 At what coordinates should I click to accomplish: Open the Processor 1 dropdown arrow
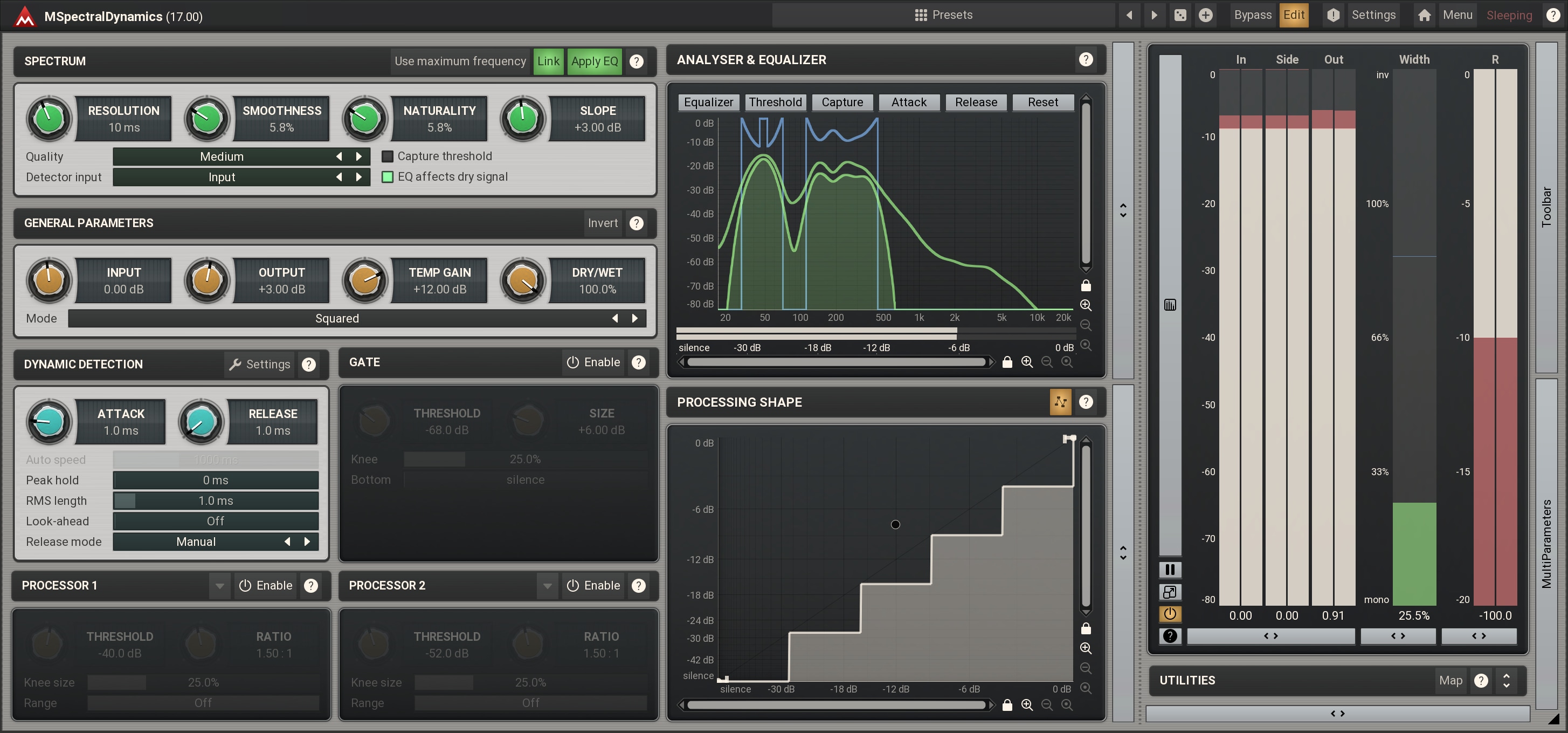pyautogui.click(x=219, y=586)
